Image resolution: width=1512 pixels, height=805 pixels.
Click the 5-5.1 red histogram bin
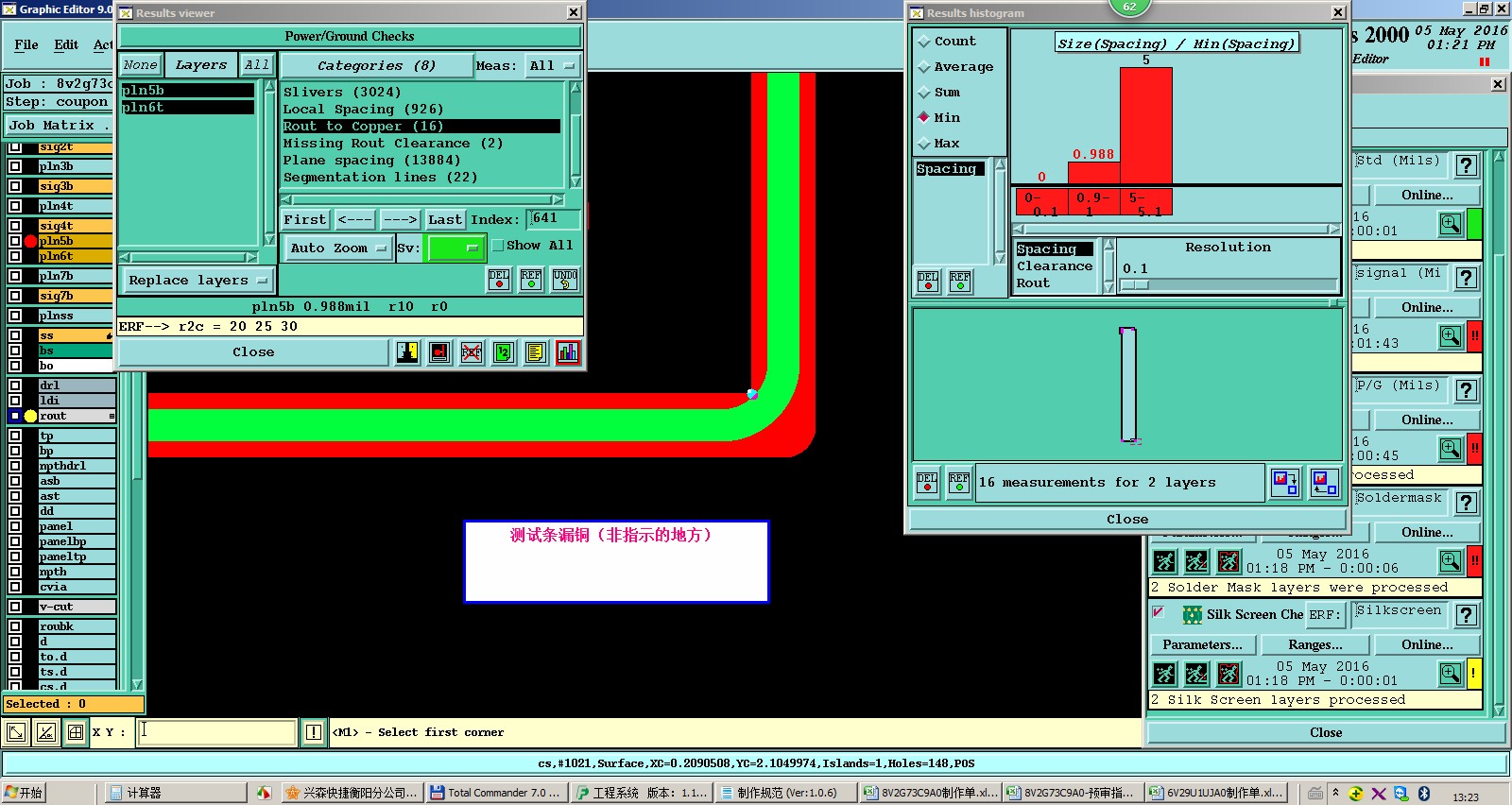click(1146, 202)
